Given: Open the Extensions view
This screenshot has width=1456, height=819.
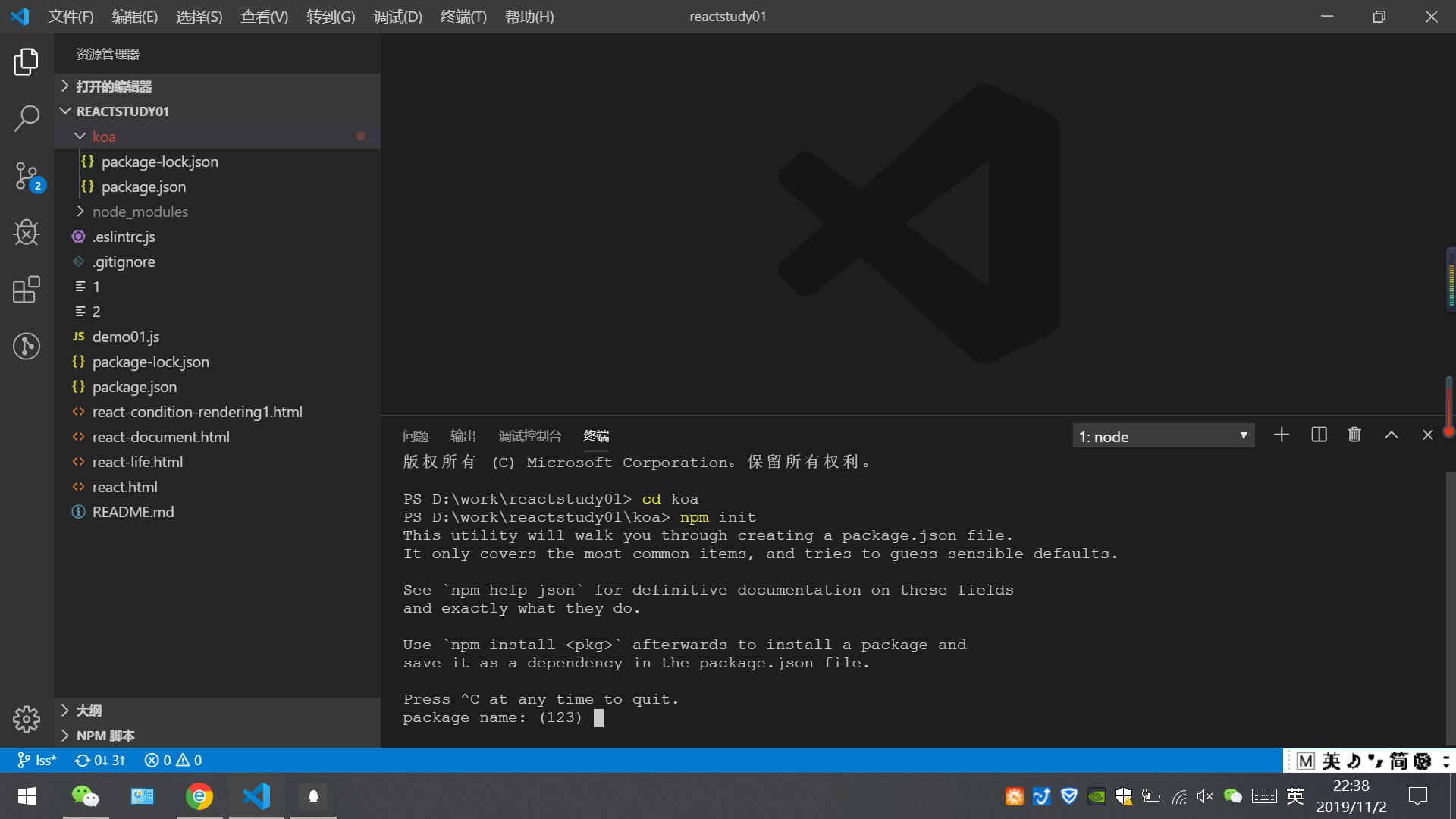Looking at the screenshot, I should pos(27,290).
